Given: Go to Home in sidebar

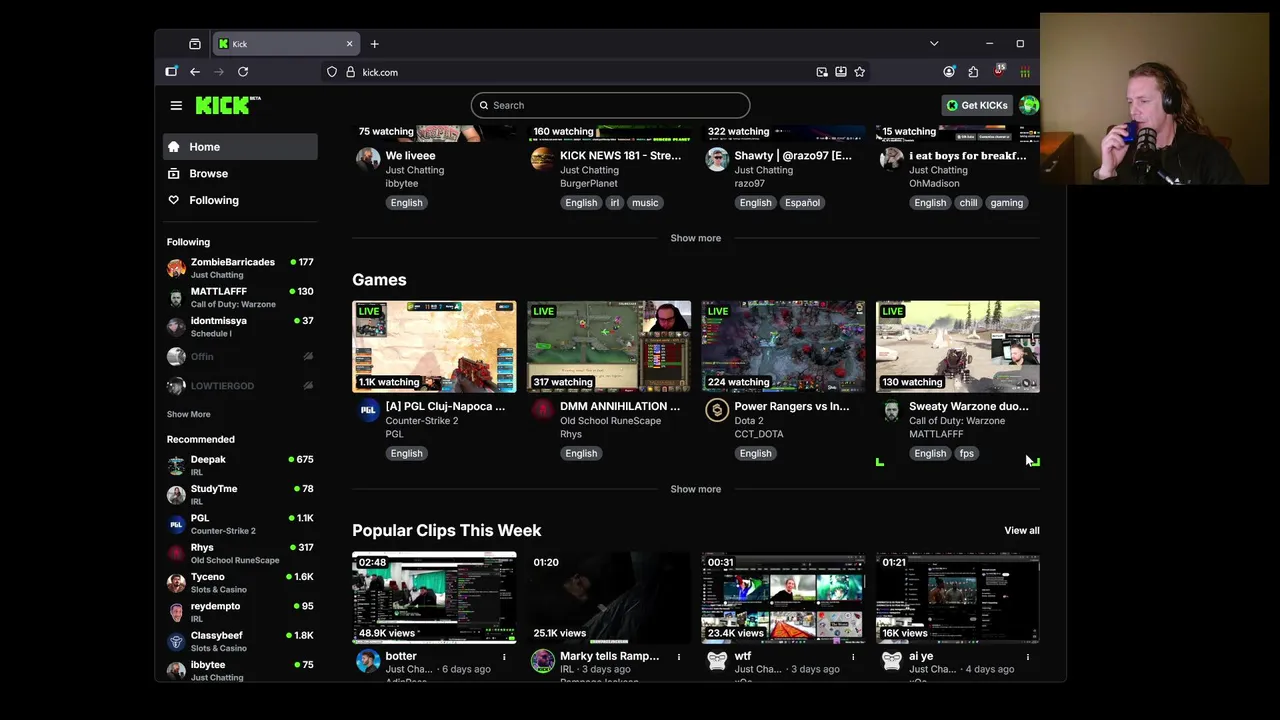Looking at the screenshot, I should point(240,147).
